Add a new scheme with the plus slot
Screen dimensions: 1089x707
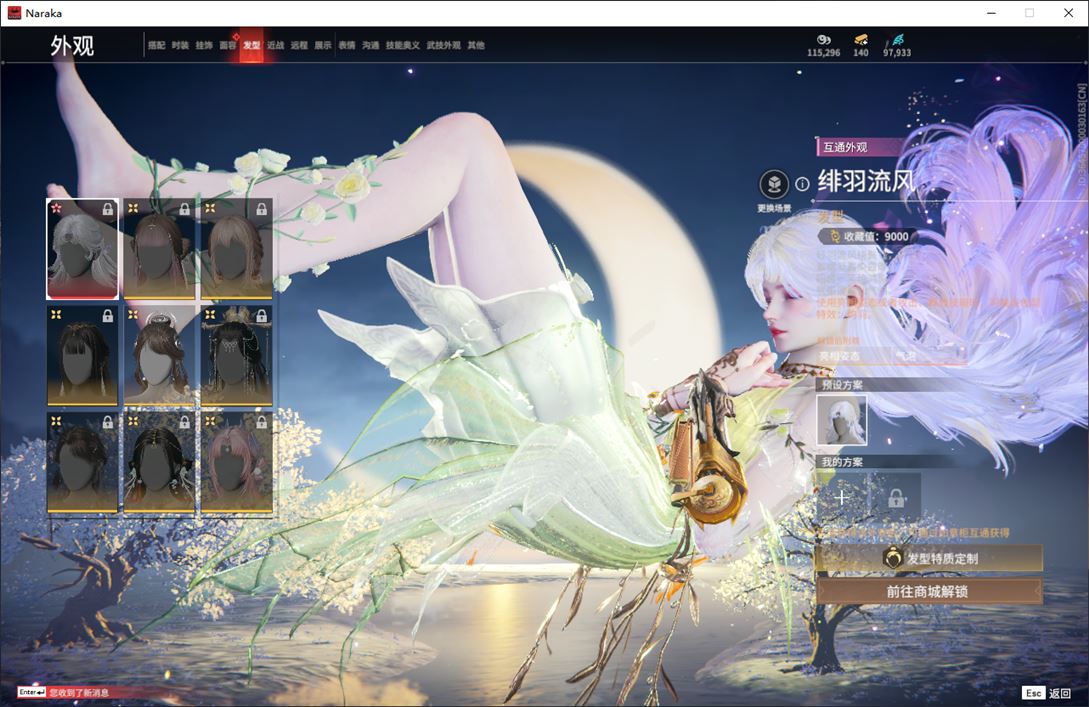[x=842, y=497]
